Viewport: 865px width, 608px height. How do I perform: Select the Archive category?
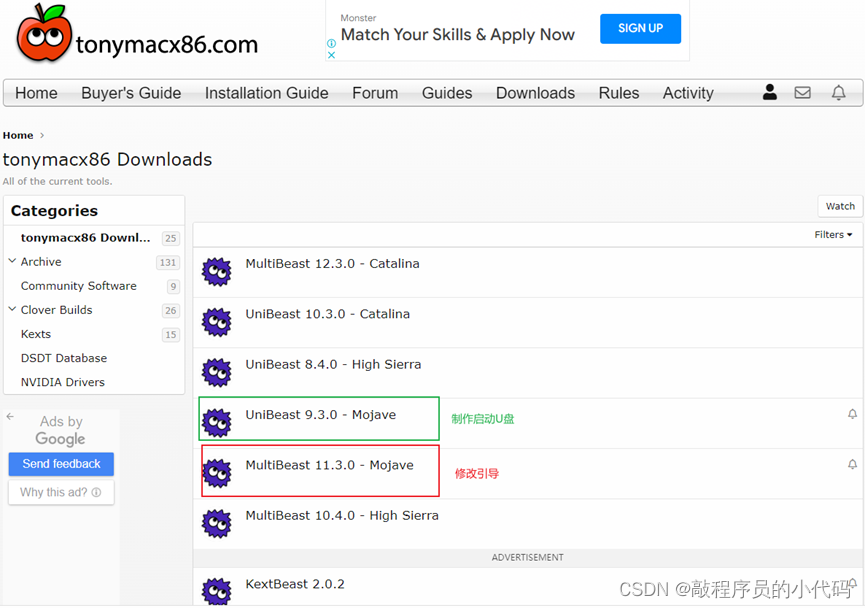[x=41, y=262]
